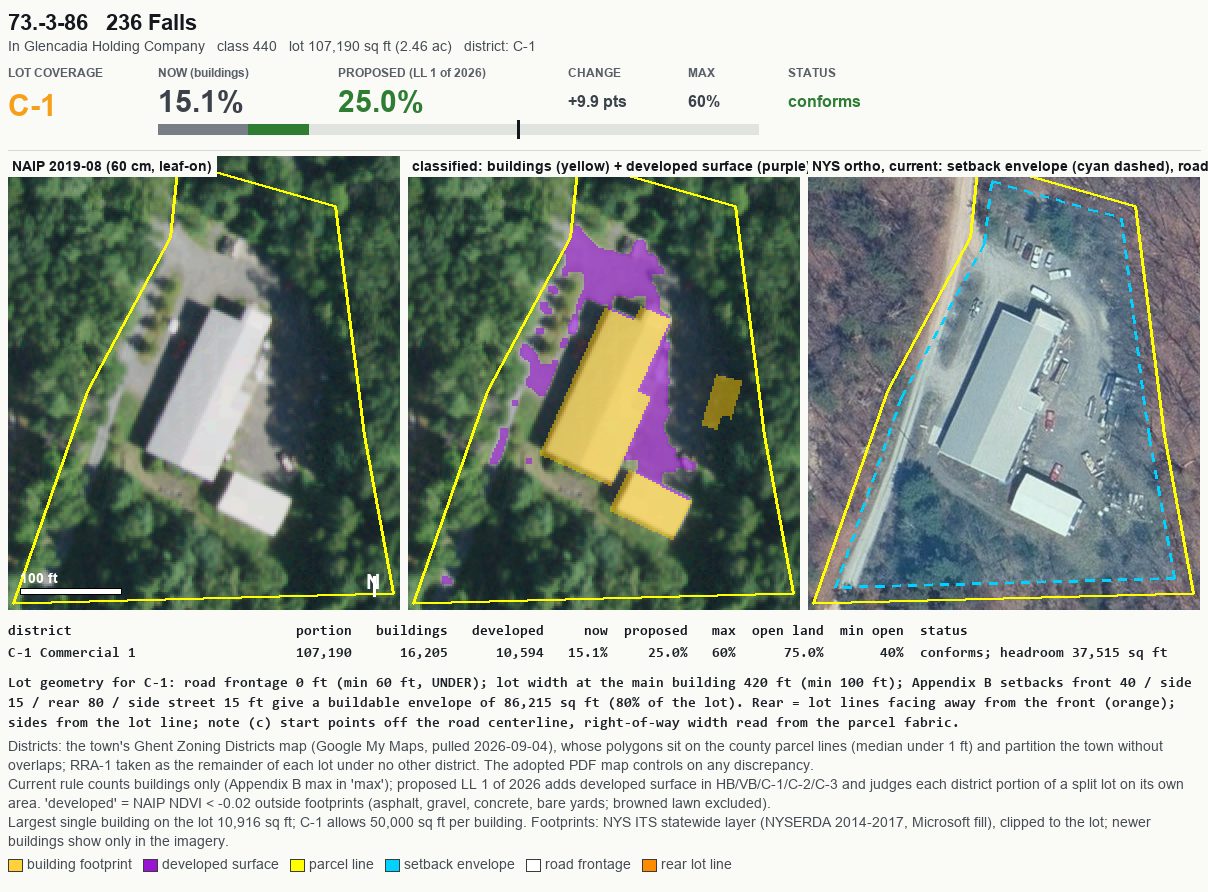Select the C-1 Commercial 1 table row
The width and height of the screenshot is (1208, 892).
(x=588, y=652)
